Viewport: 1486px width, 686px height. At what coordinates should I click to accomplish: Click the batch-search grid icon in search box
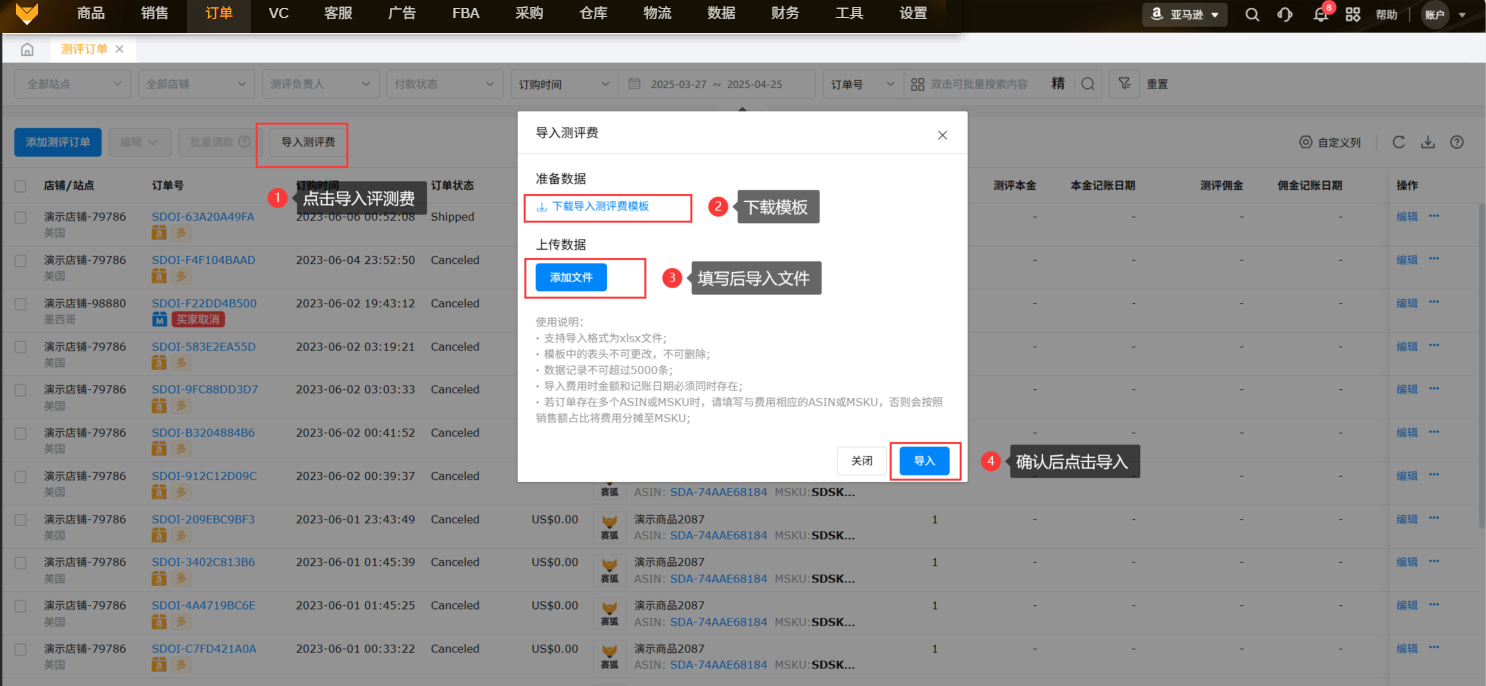916,84
